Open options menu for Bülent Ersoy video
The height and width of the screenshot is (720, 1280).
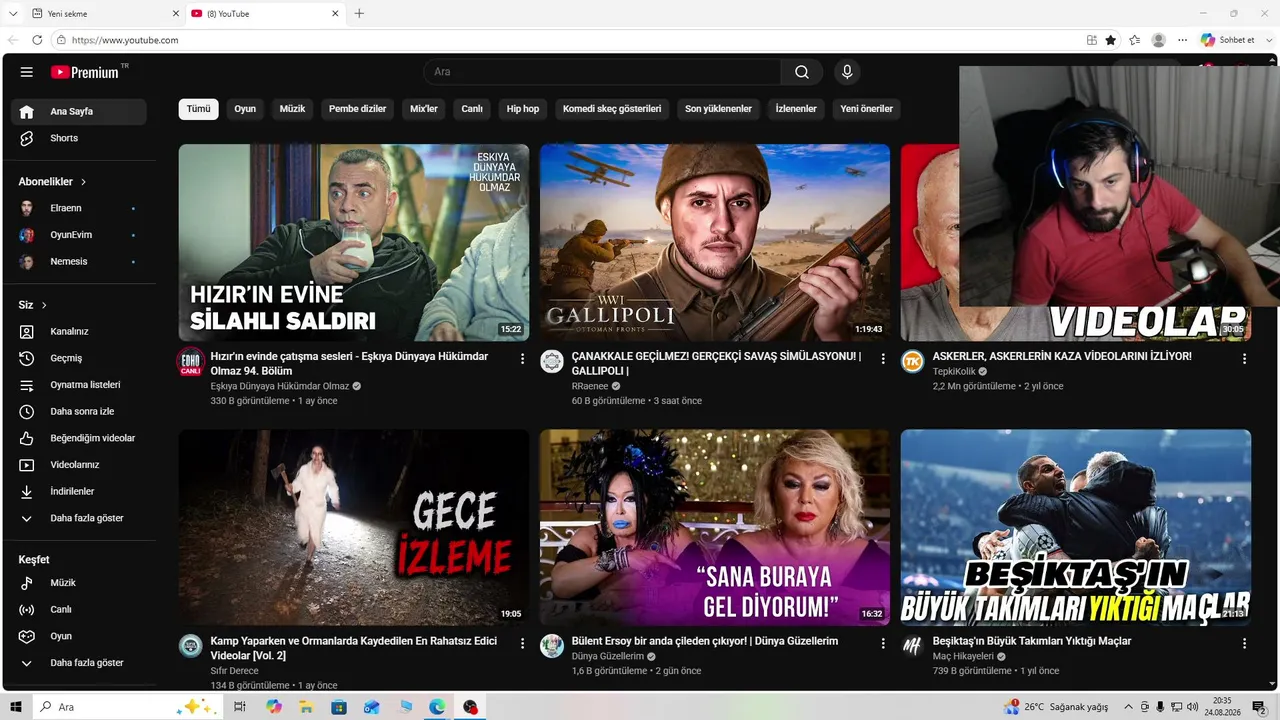[883, 643]
